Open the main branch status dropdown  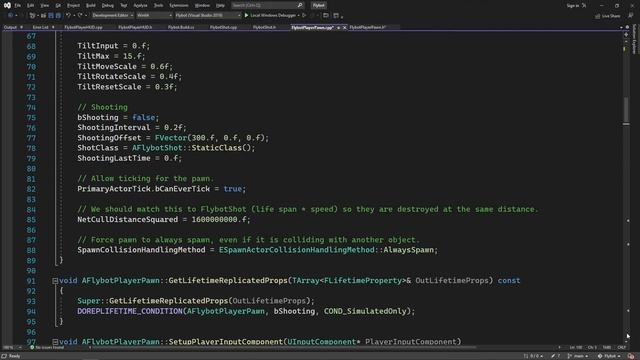click(x=578, y=356)
